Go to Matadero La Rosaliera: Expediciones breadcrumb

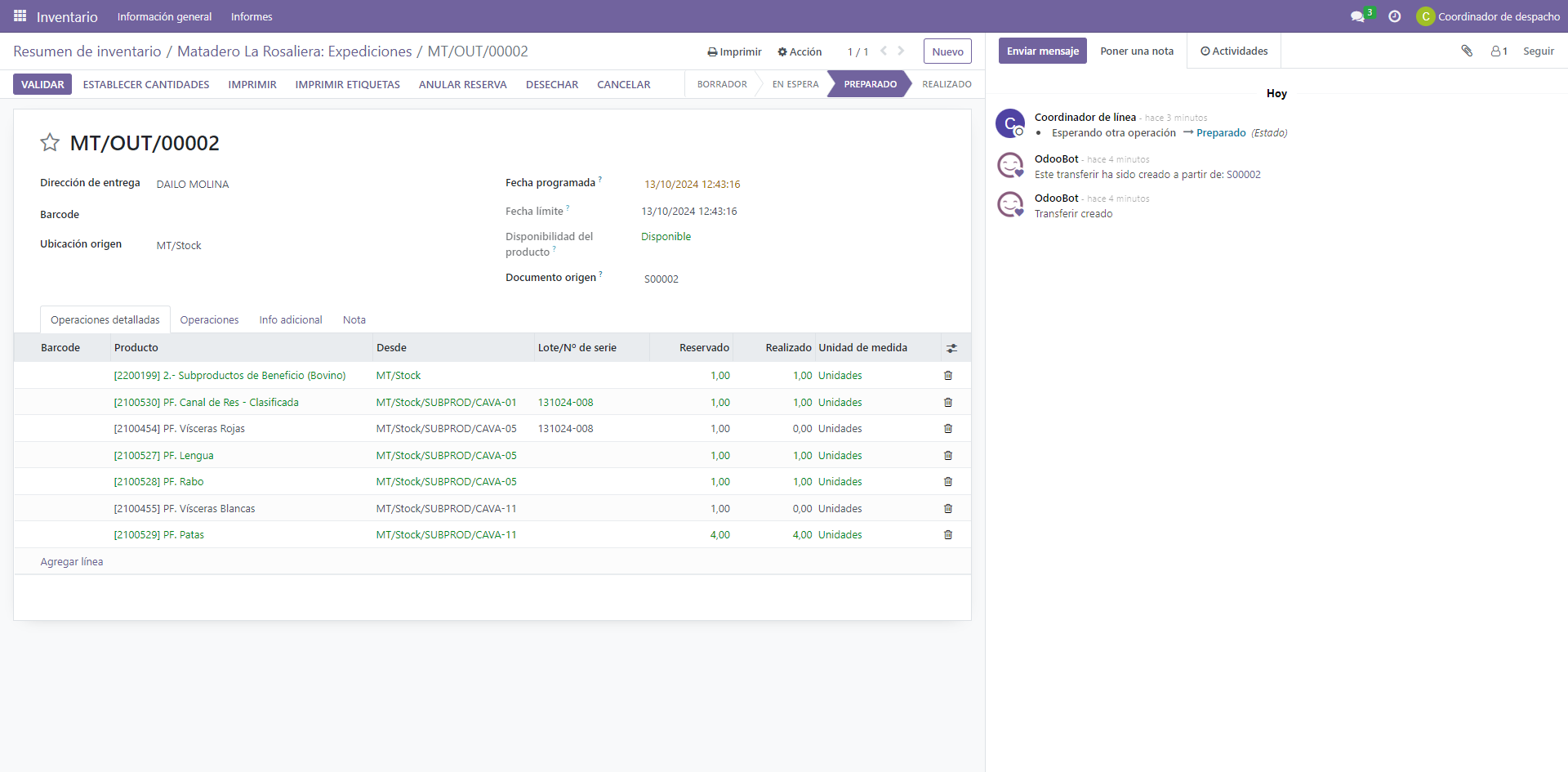(295, 51)
